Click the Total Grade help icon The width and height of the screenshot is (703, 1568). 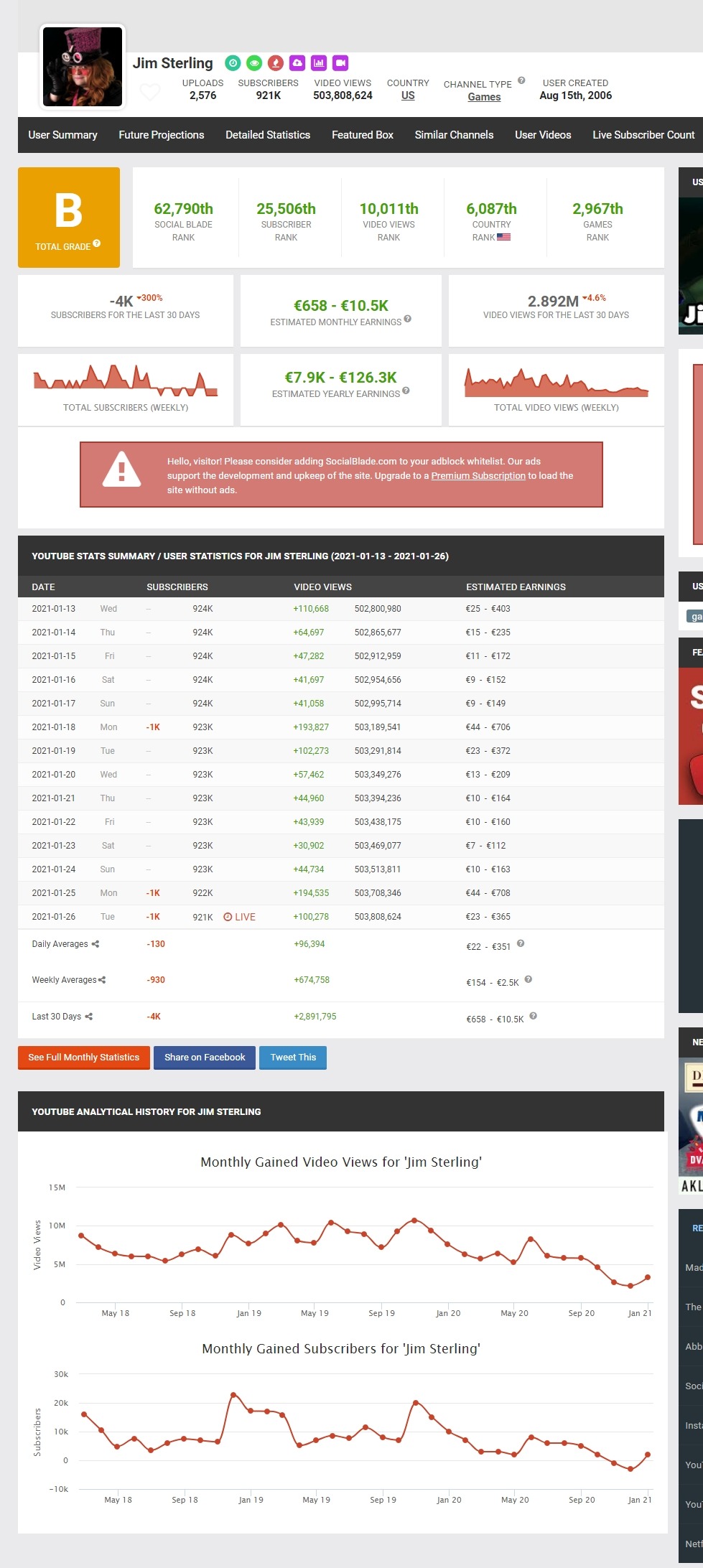(x=97, y=243)
